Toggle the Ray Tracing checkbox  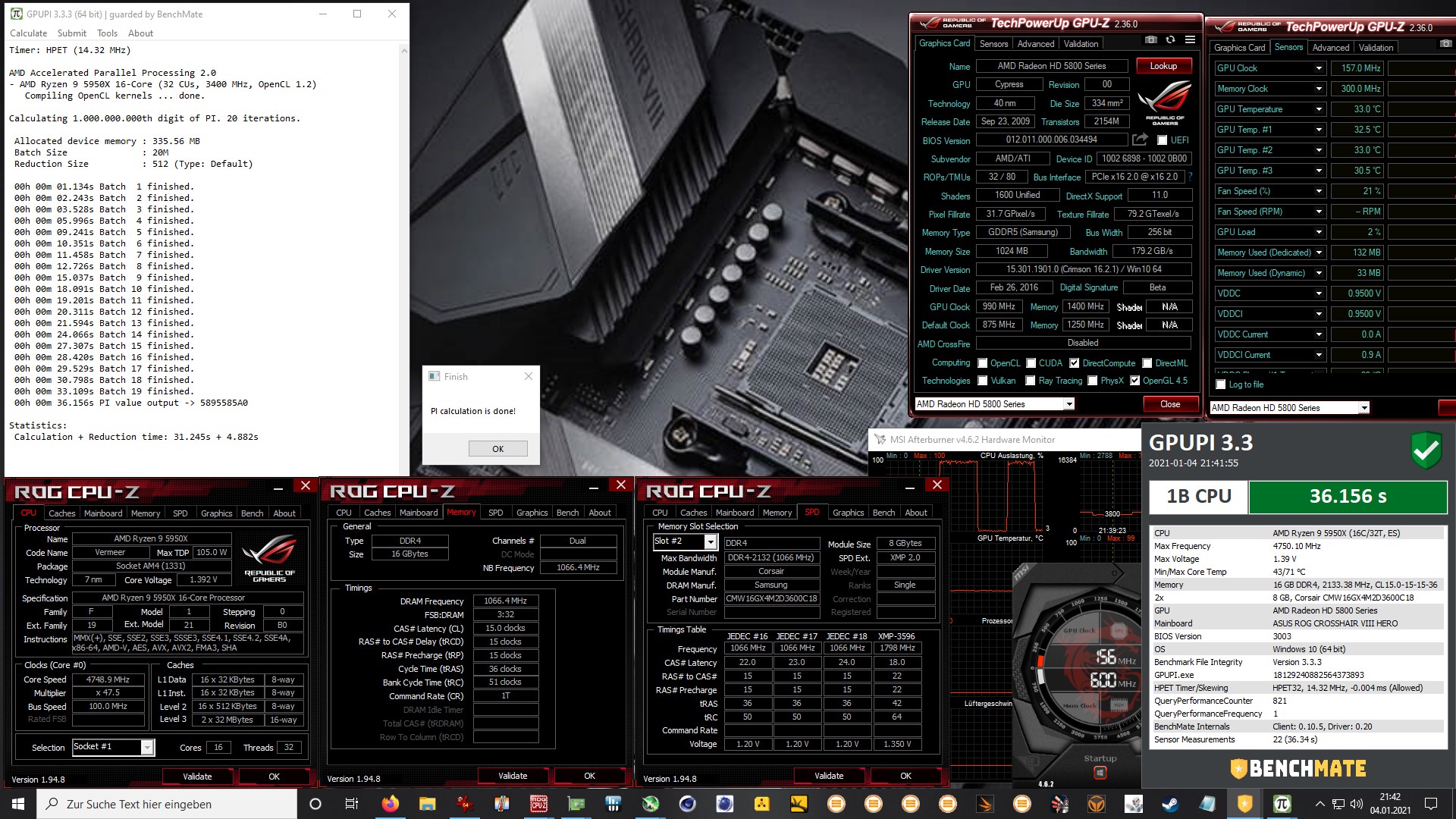pos(1031,381)
